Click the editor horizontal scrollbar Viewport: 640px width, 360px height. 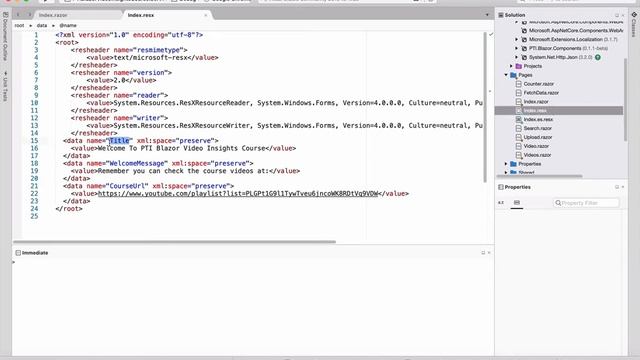point(174,242)
